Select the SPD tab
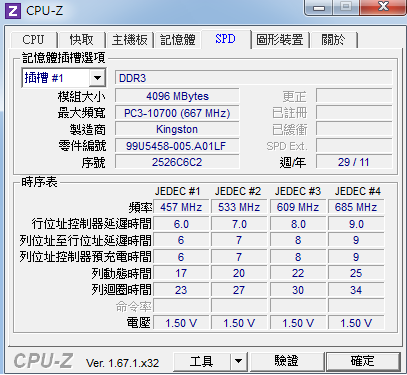 tap(225, 39)
